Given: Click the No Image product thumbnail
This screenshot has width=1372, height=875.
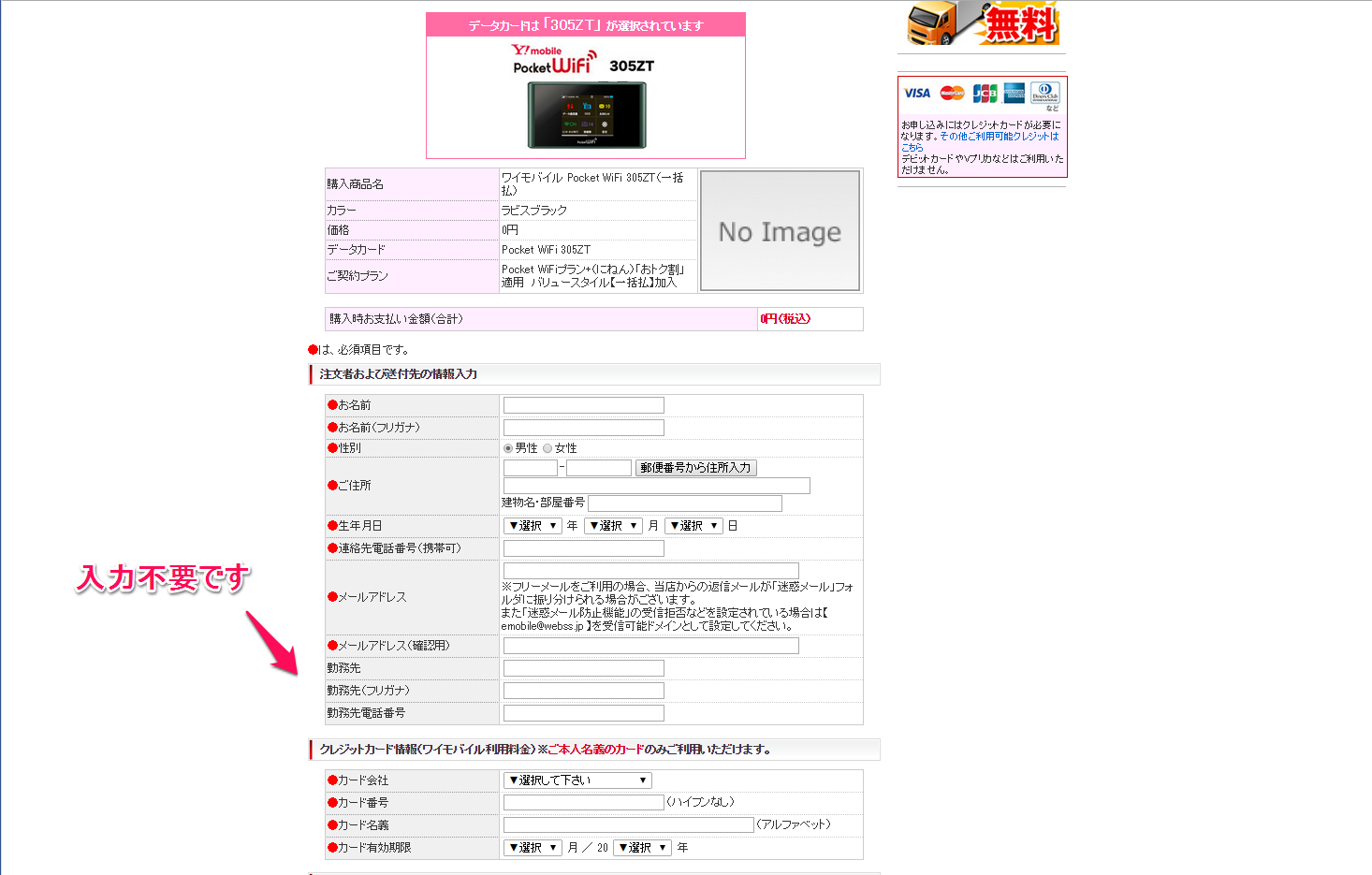Looking at the screenshot, I should [780, 231].
